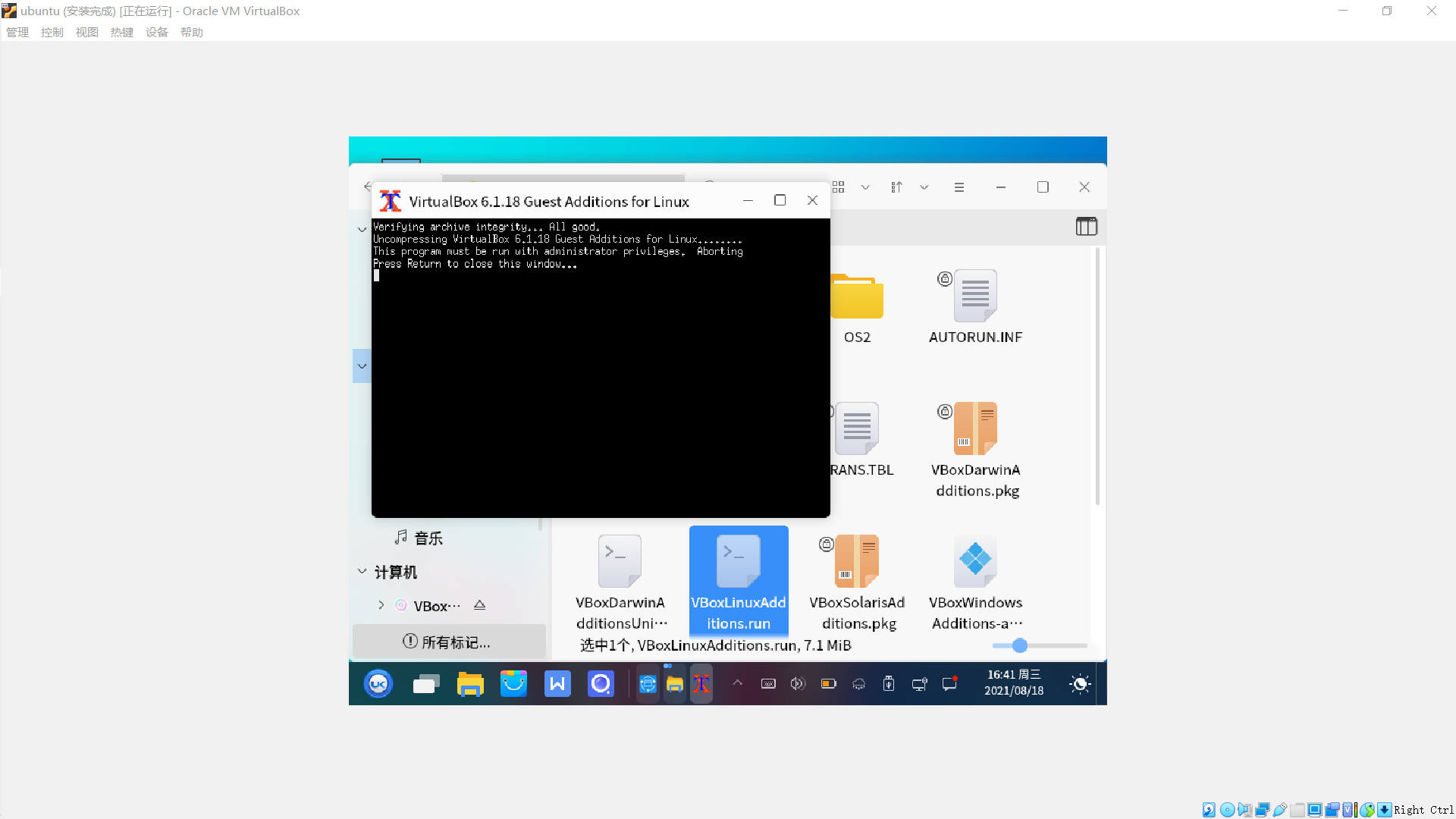The width and height of the screenshot is (1456, 819).
Task: Adjust the icon size slider at the bottom
Action: click(1020, 645)
